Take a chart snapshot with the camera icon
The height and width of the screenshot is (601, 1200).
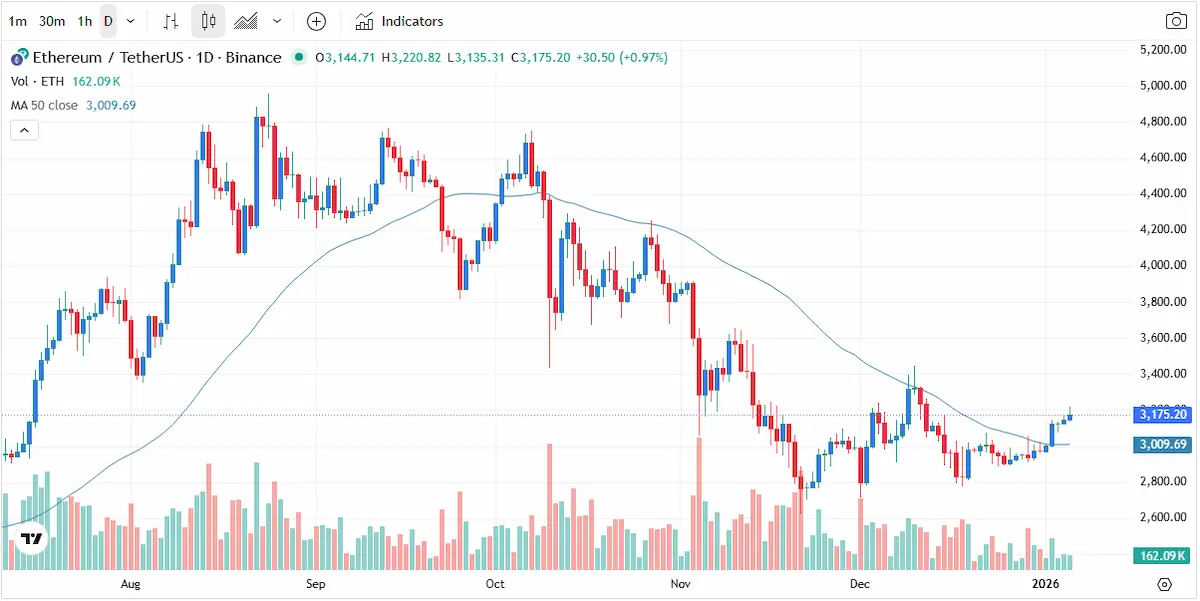click(1176, 21)
